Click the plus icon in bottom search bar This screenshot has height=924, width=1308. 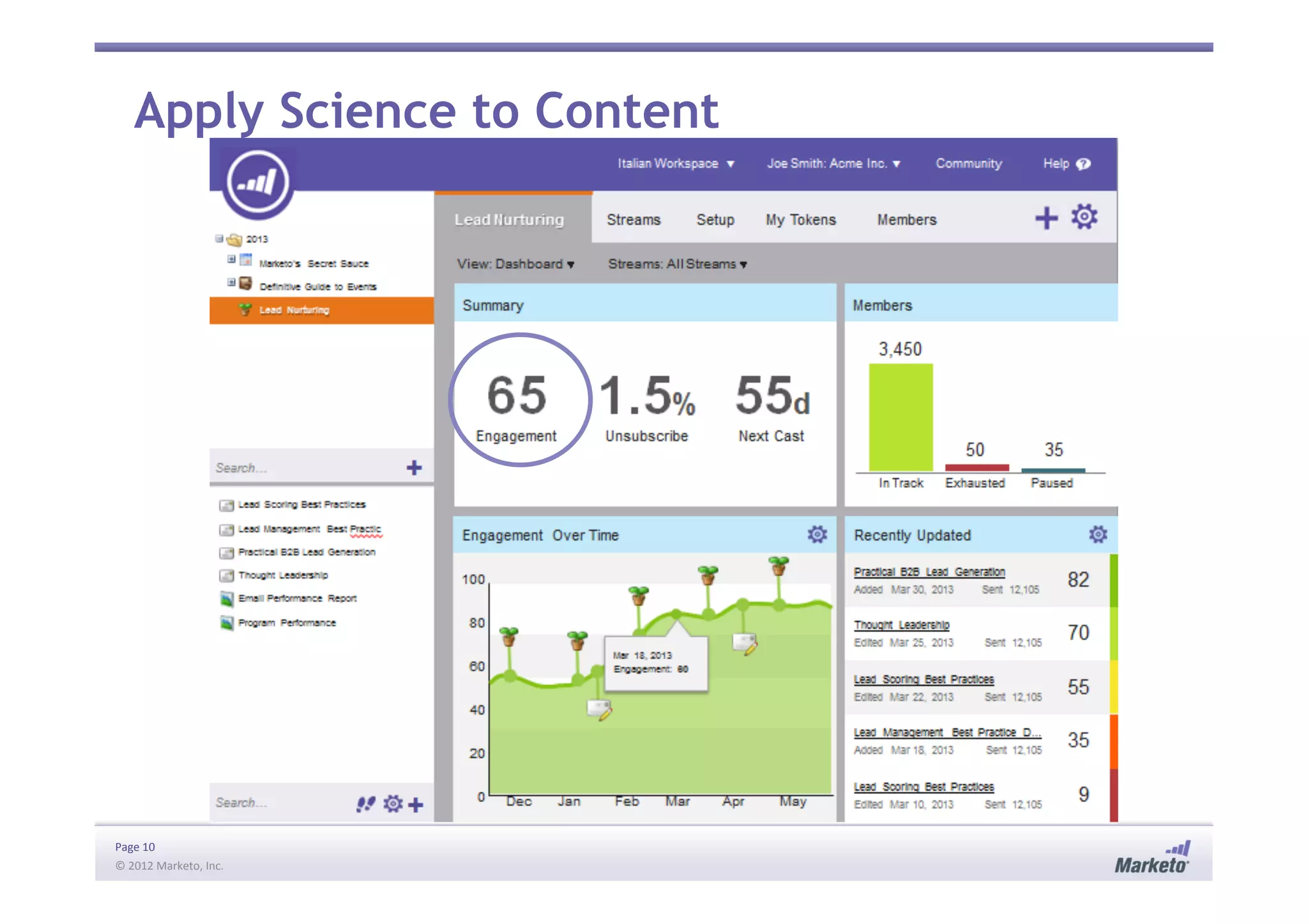(416, 805)
